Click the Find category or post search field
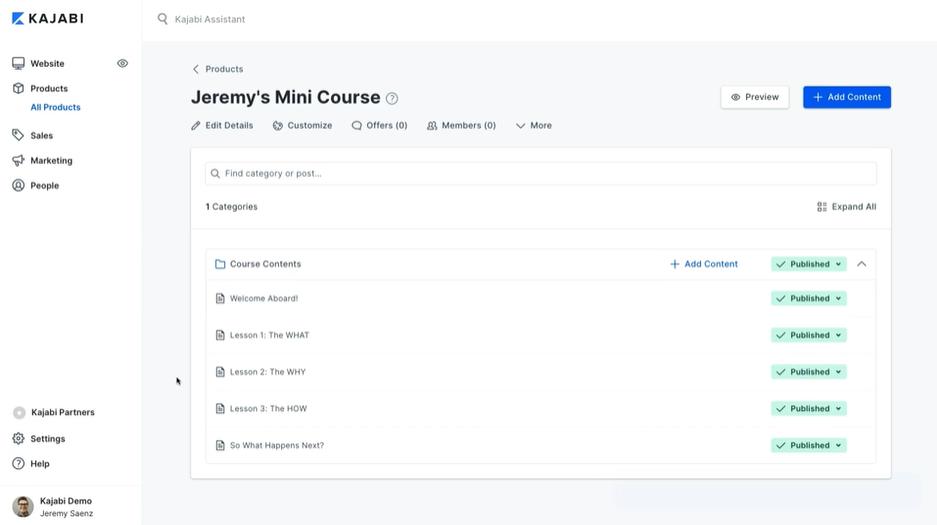Image resolution: width=937 pixels, height=525 pixels. [x=540, y=173]
